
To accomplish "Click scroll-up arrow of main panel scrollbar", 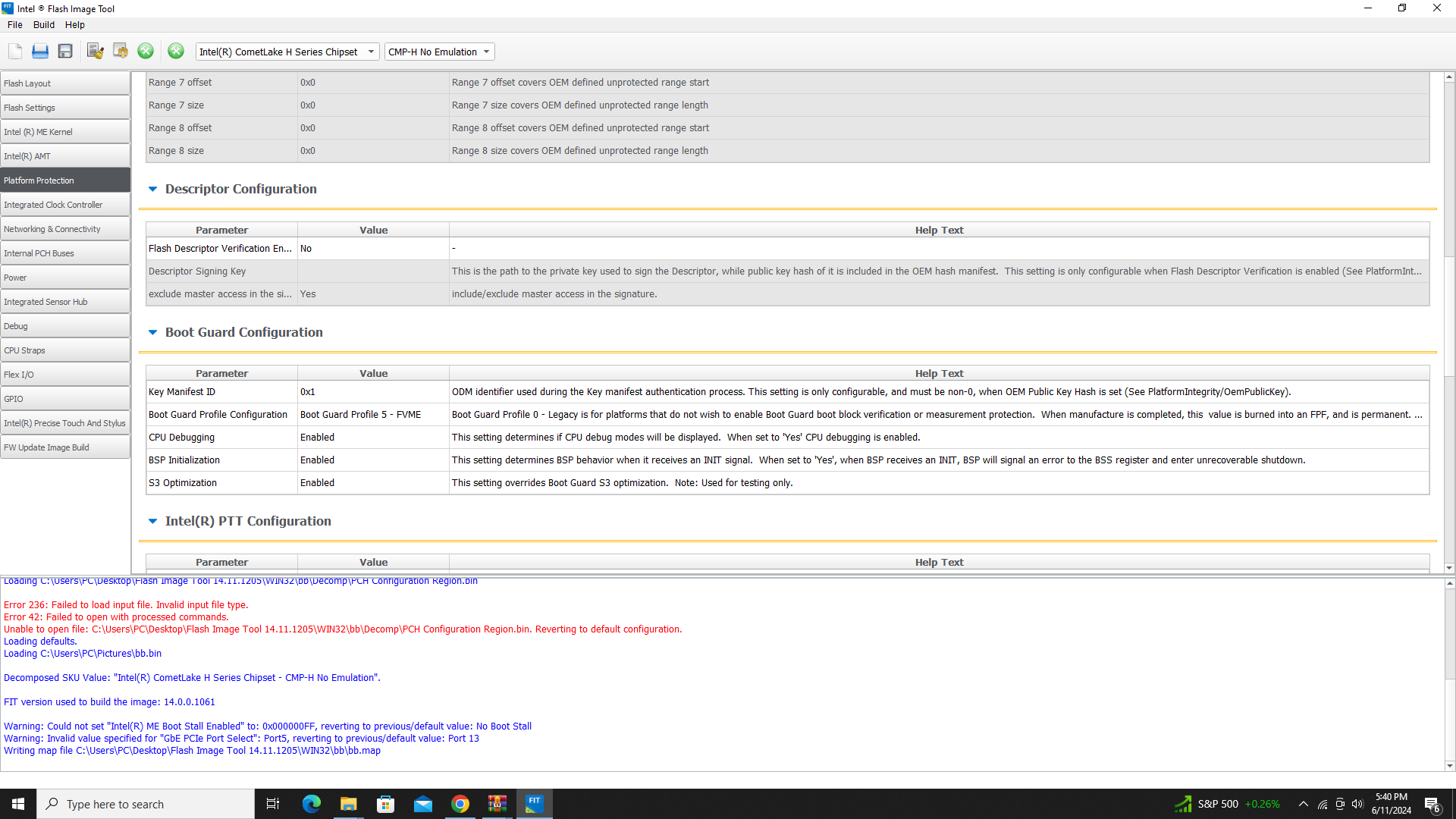I will click(x=1449, y=77).
